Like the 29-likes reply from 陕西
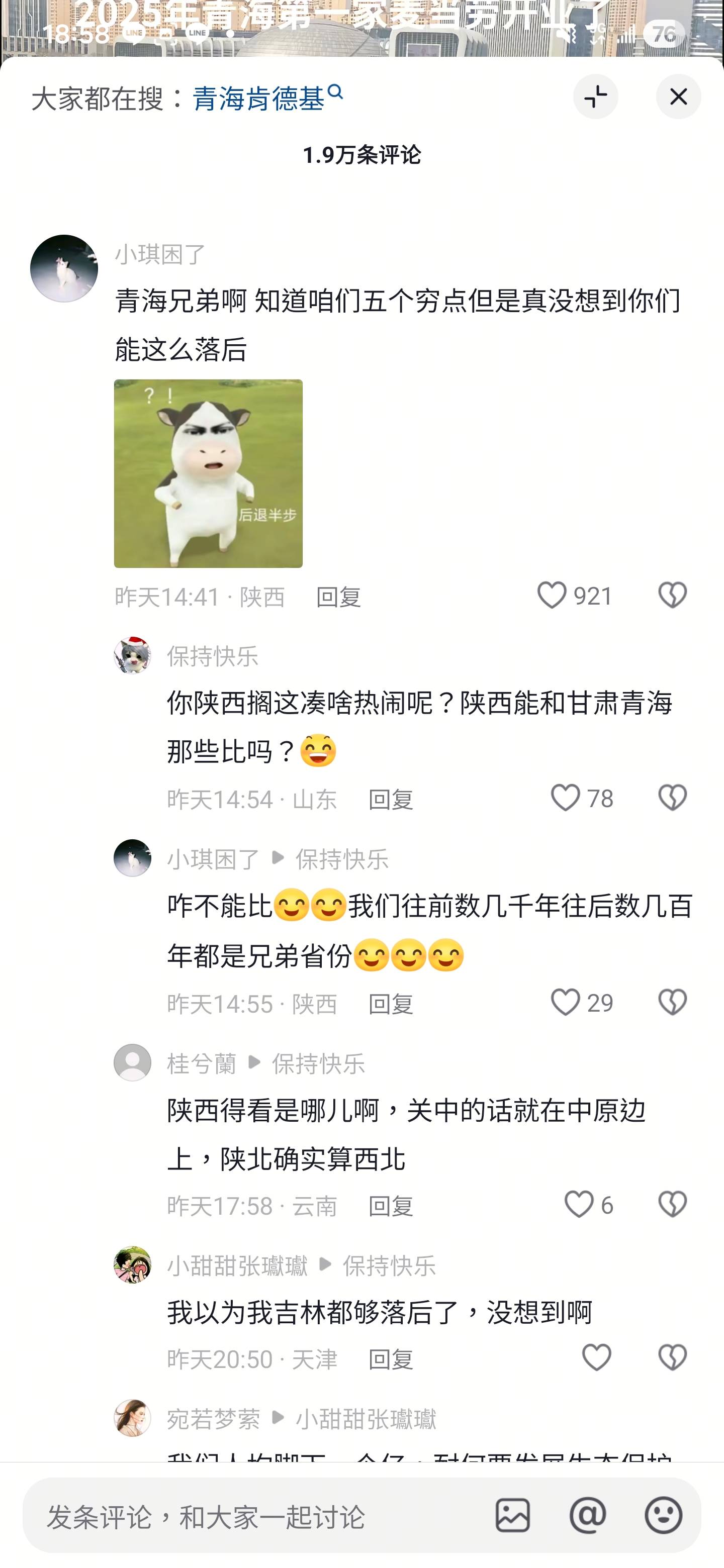 click(565, 1002)
